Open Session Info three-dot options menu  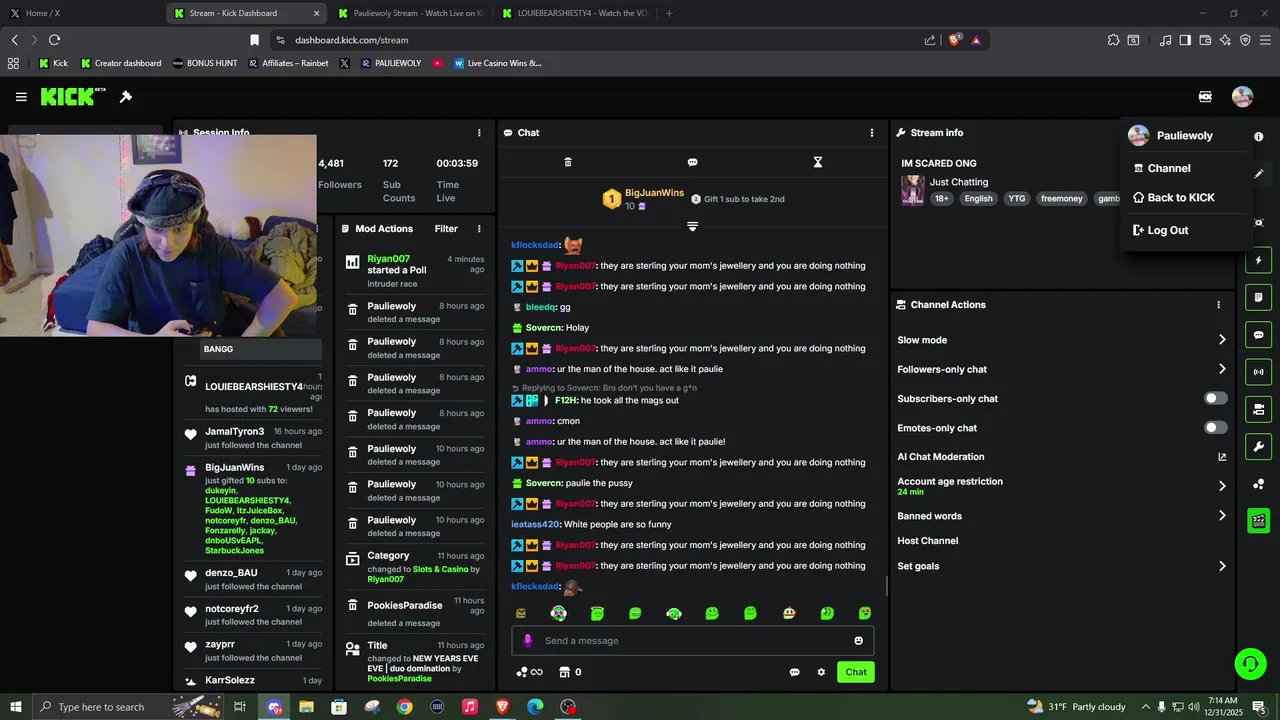[x=479, y=132]
